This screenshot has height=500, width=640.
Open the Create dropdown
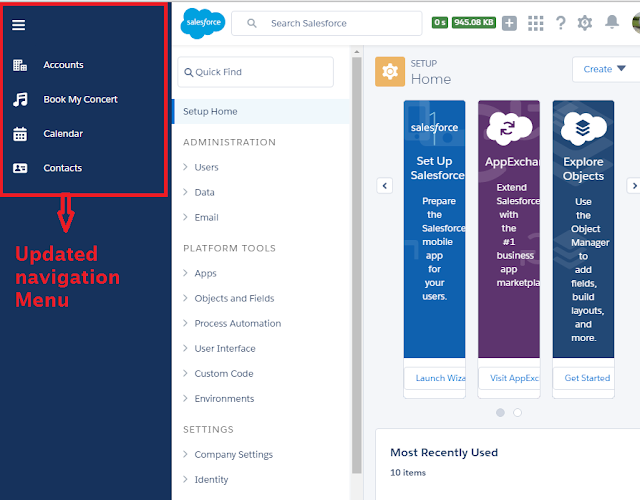point(605,69)
